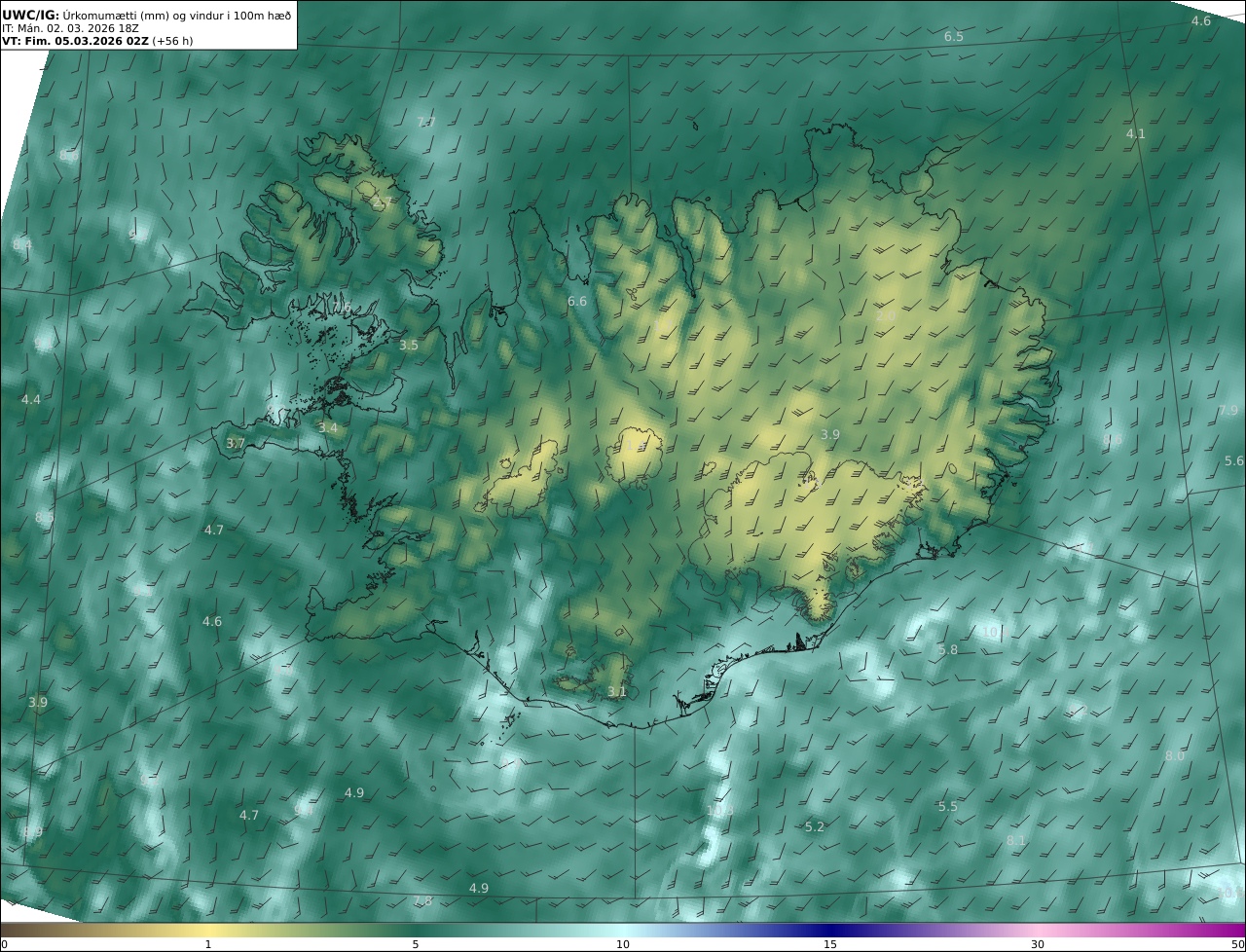1246x952 pixels.
Task: Select the 4.4 value off the west coast
Action: pos(31,400)
